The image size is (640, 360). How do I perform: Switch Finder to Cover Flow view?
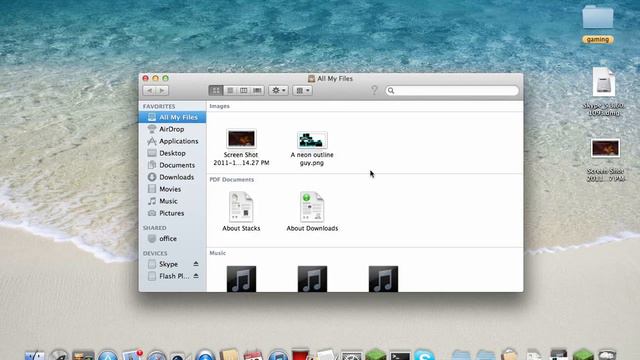(x=257, y=90)
